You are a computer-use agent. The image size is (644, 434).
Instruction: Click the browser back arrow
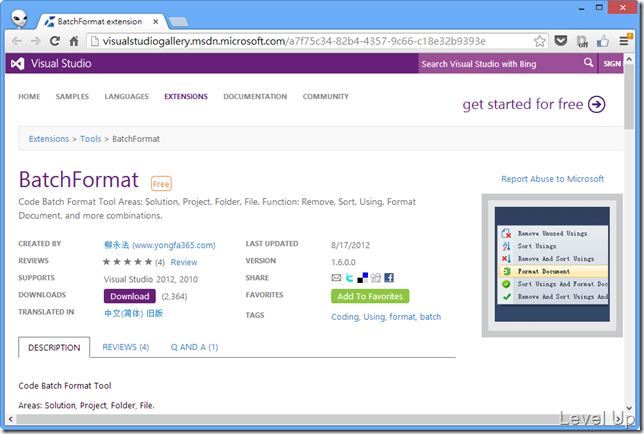pos(16,41)
